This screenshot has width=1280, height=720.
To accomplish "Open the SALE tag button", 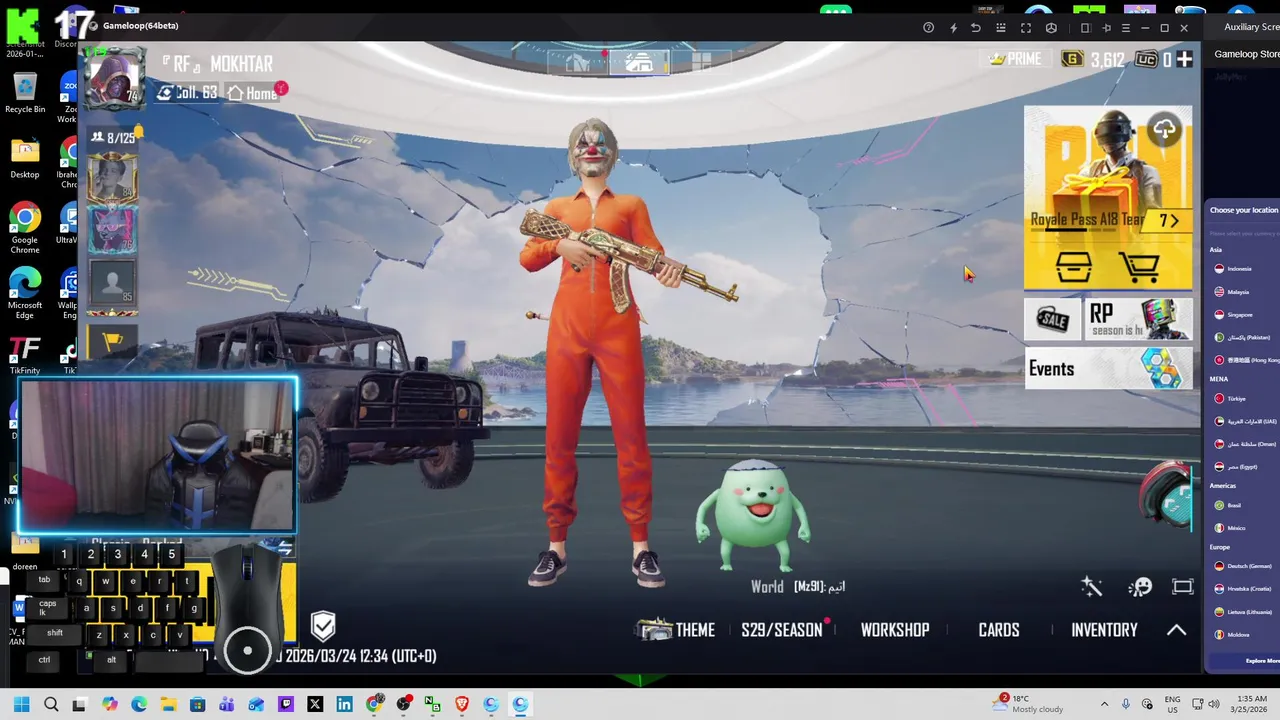I will 1052,320.
